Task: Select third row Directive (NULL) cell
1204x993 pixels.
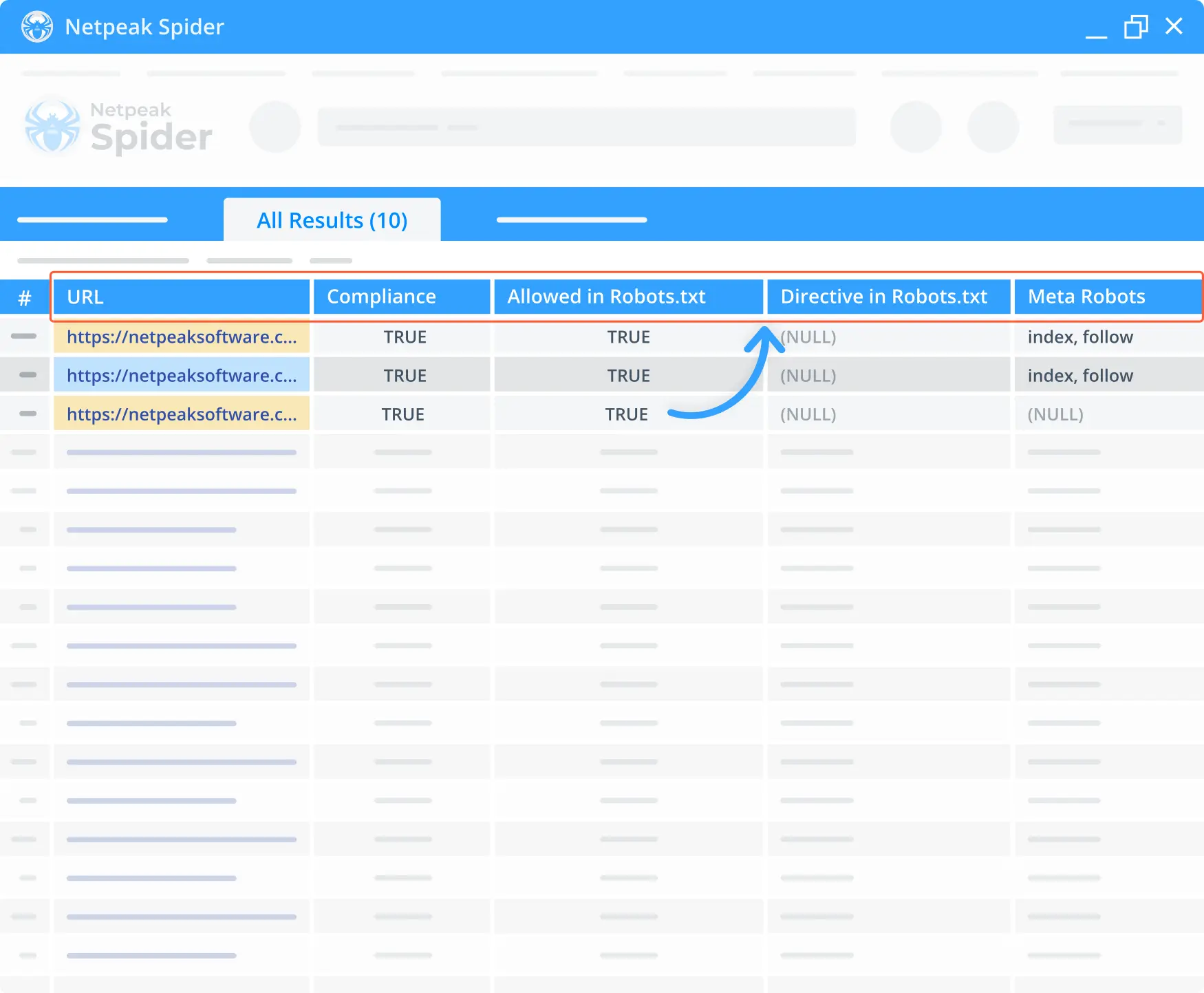Action: (889, 414)
